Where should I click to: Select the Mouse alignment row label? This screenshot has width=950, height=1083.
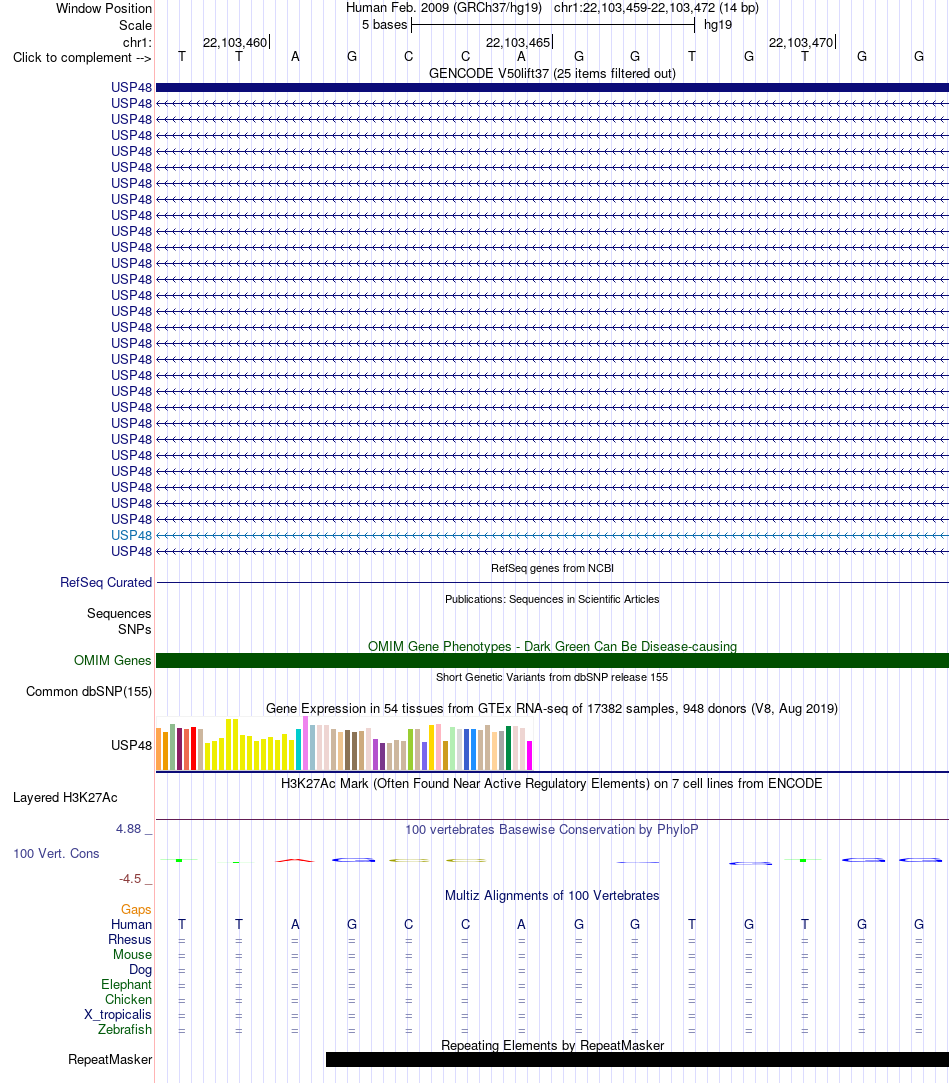(133, 955)
